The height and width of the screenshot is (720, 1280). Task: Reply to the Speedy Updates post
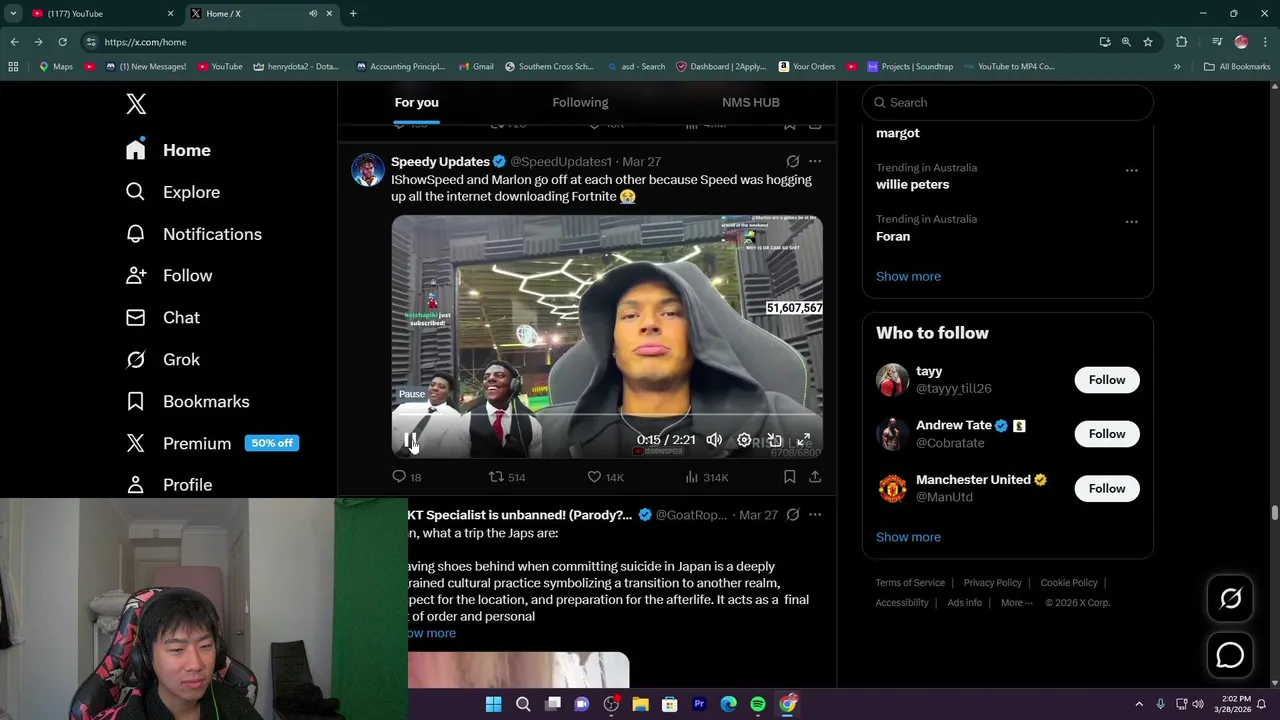pos(406,477)
